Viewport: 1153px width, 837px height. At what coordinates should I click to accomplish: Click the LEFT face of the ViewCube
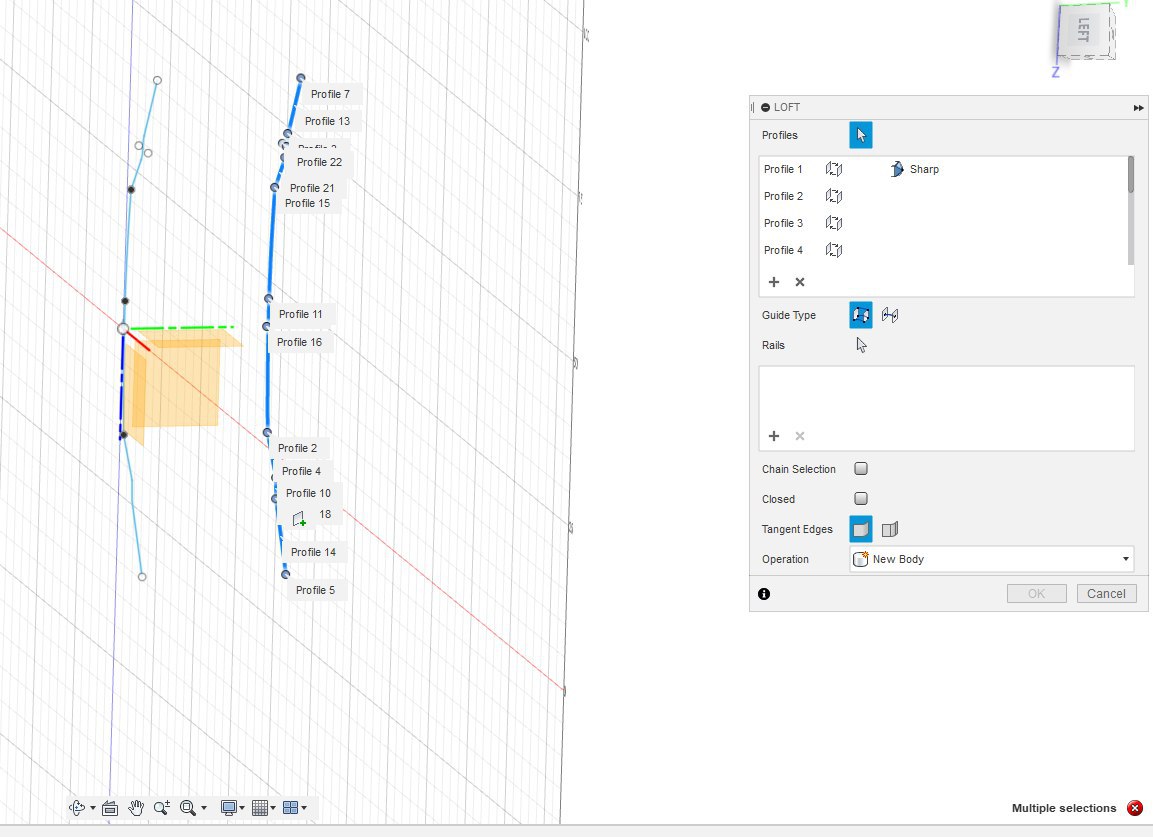click(1083, 30)
